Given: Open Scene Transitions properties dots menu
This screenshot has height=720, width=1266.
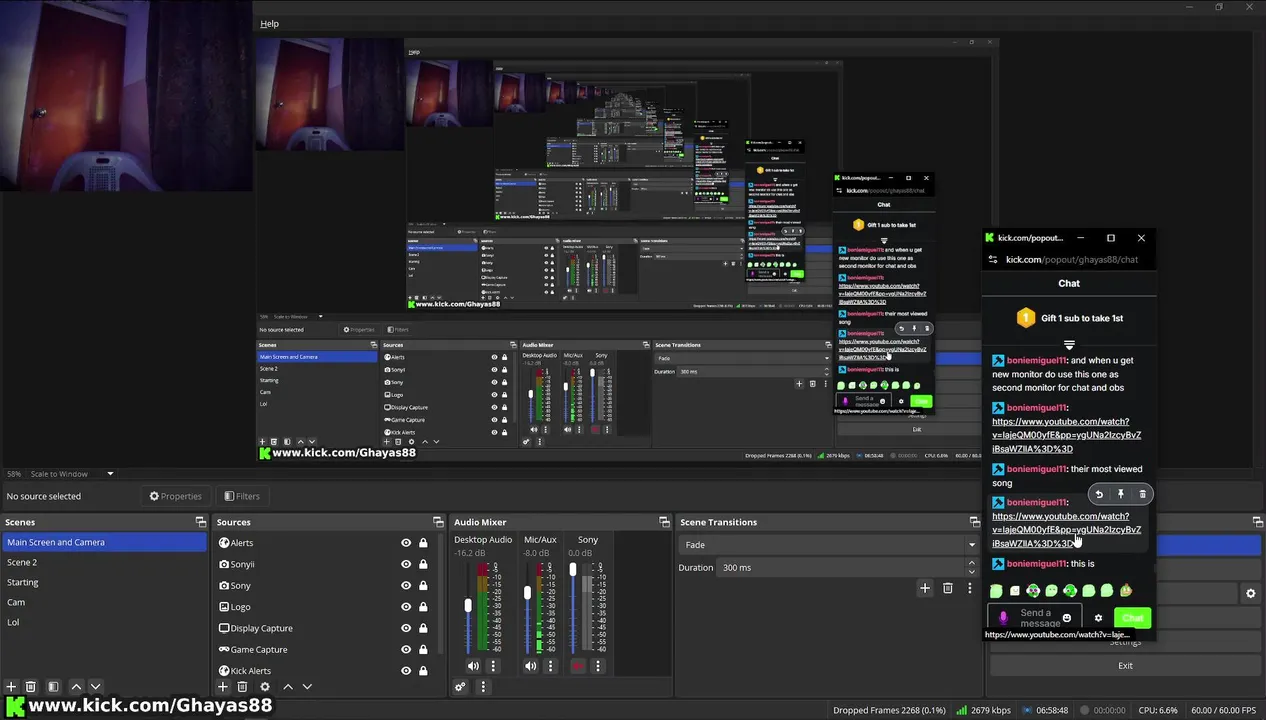Looking at the screenshot, I should coord(969,588).
